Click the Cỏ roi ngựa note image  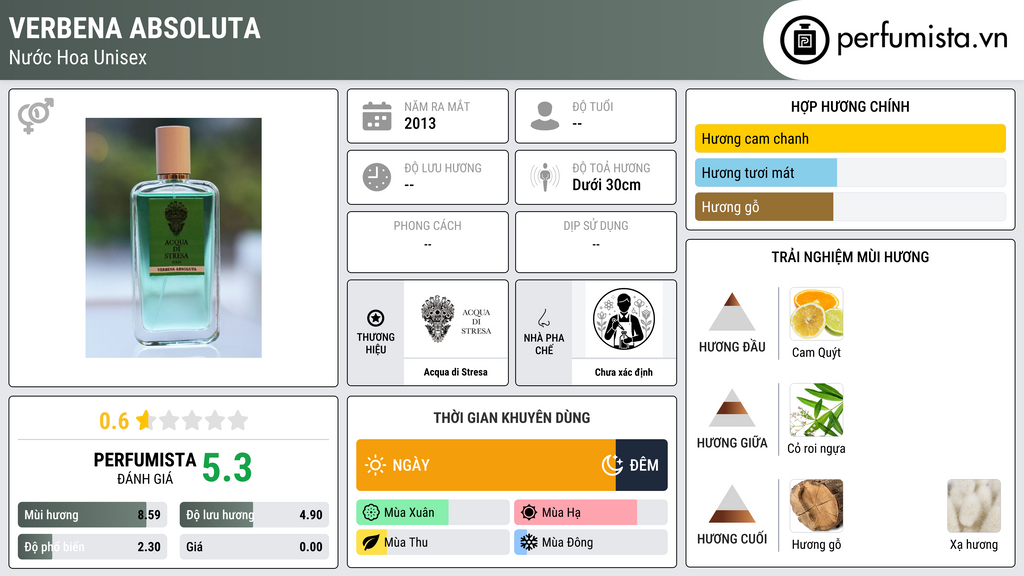[816, 410]
